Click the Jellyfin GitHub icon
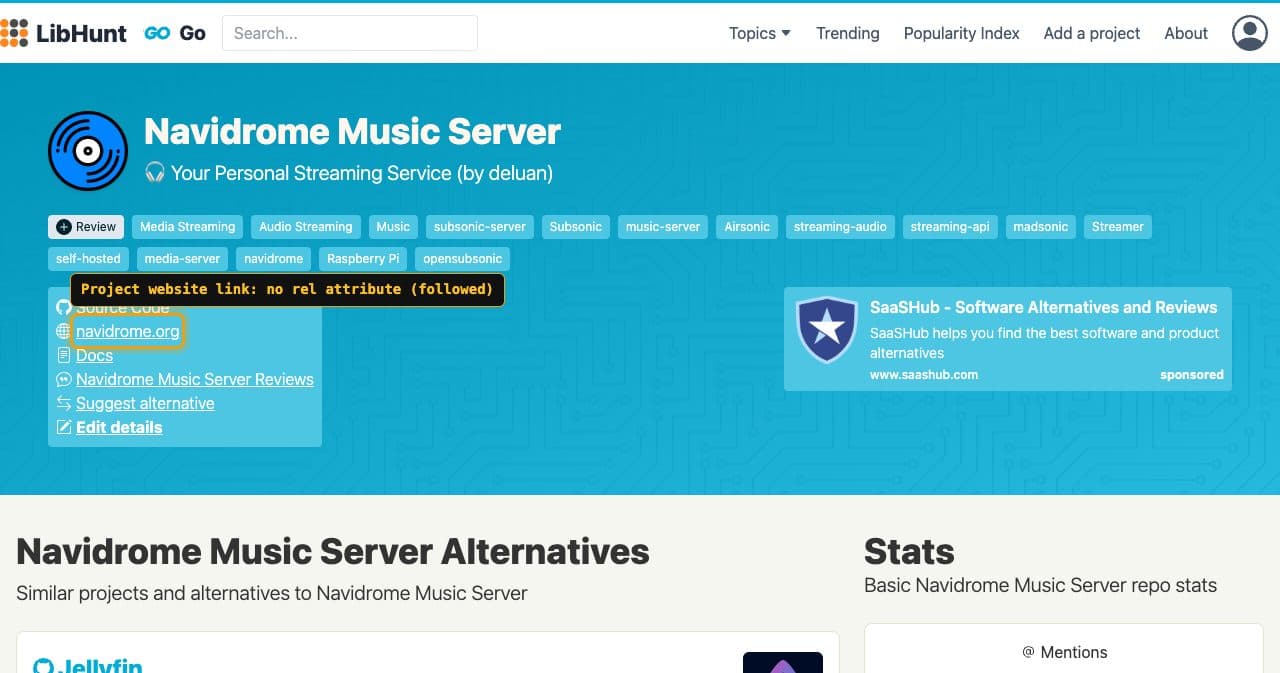The width and height of the screenshot is (1280, 673). point(43,666)
